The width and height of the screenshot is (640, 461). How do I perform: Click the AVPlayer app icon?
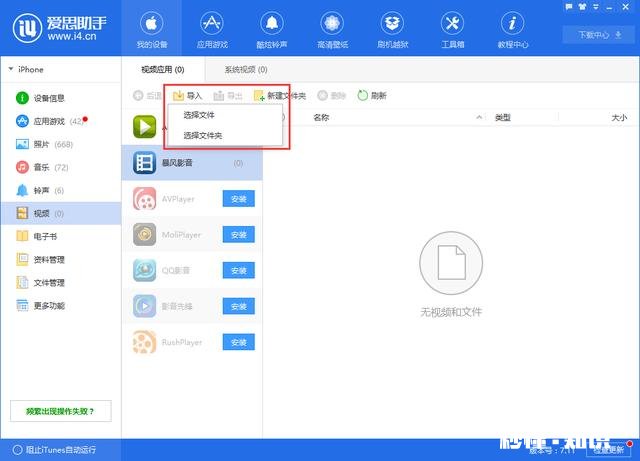point(144,198)
